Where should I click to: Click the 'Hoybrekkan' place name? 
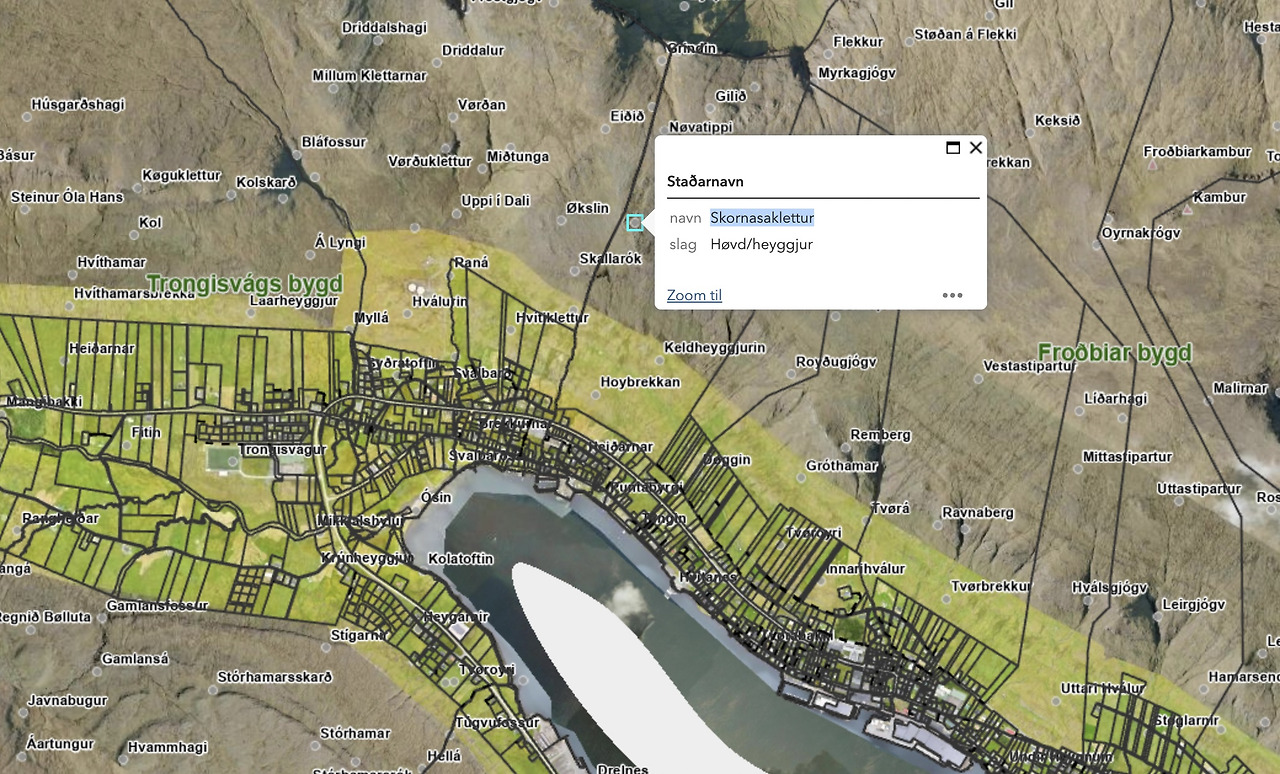point(640,382)
